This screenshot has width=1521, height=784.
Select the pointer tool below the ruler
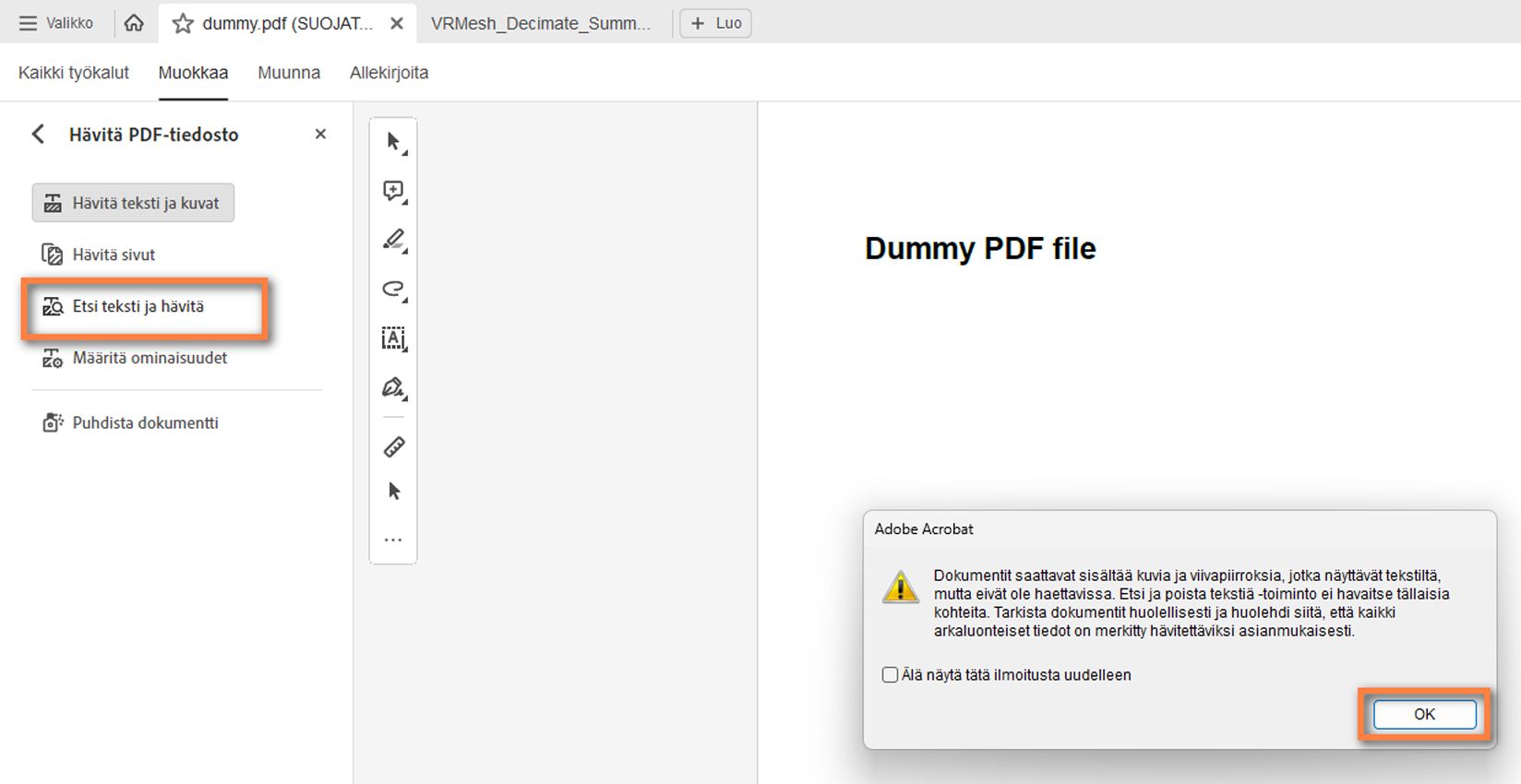point(394,492)
